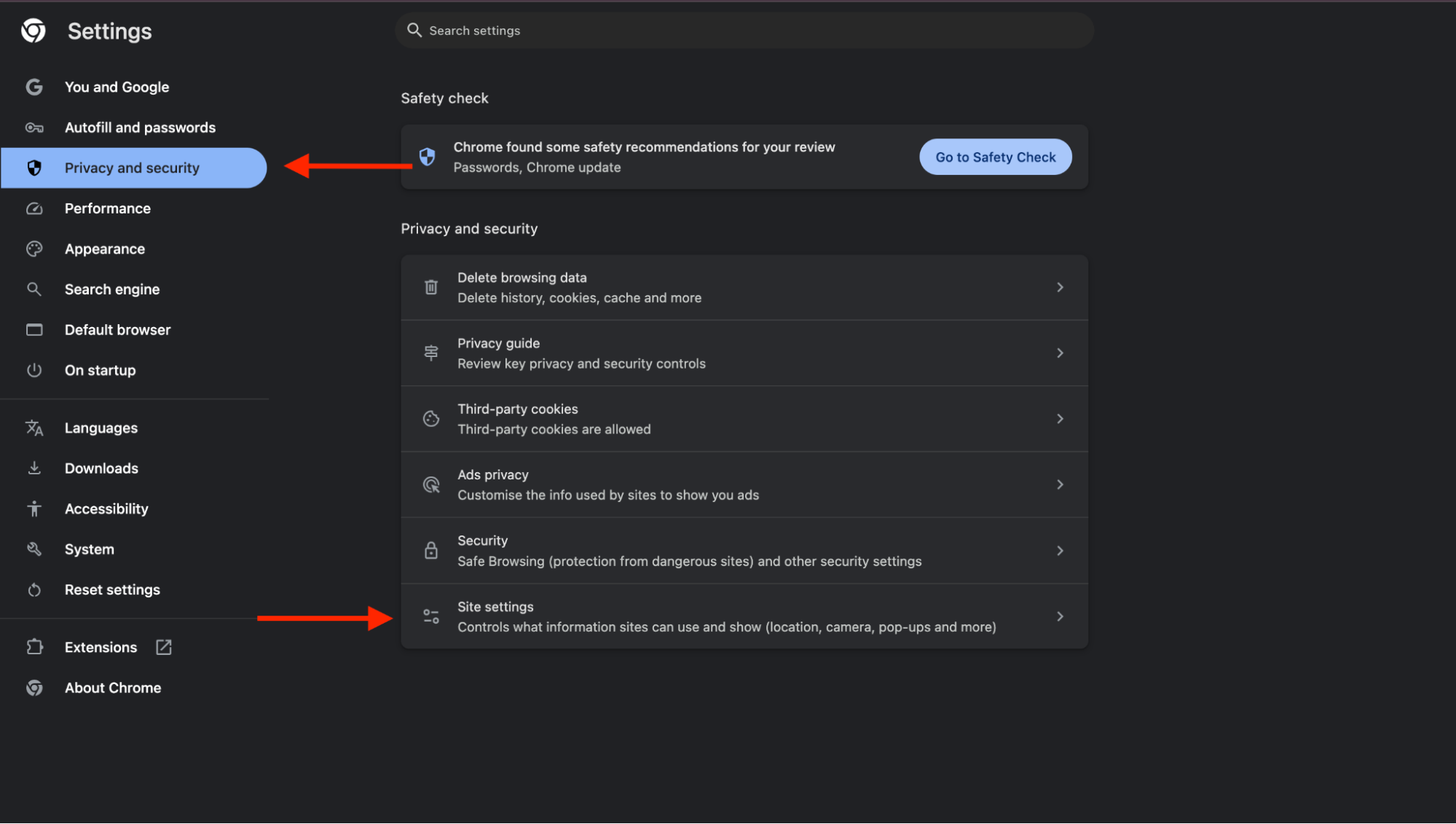Click the On startup power icon
Screen dimensions: 1456x824
pyautogui.click(x=34, y=370)
